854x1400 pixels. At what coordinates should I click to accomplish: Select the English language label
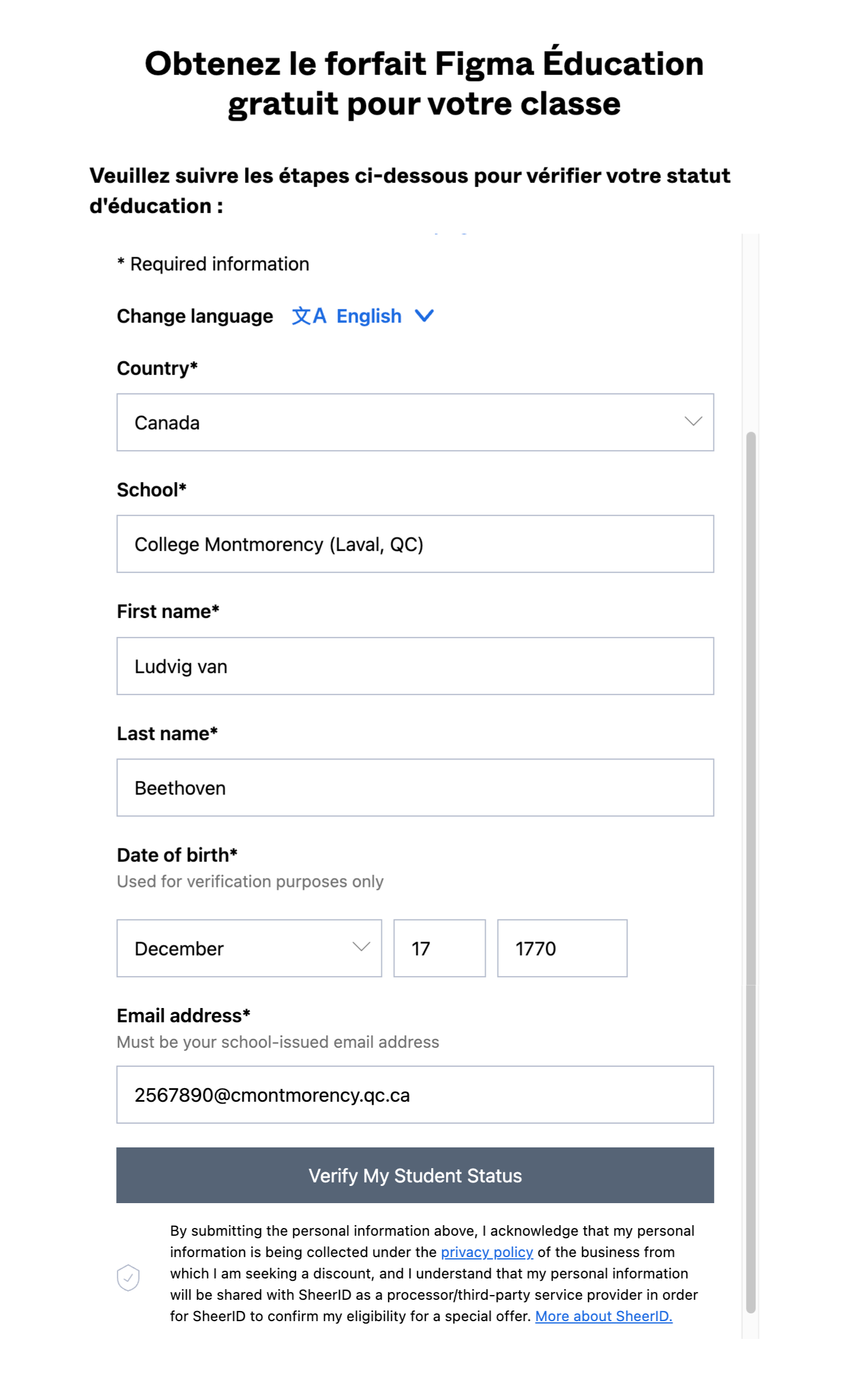(368, 316)
